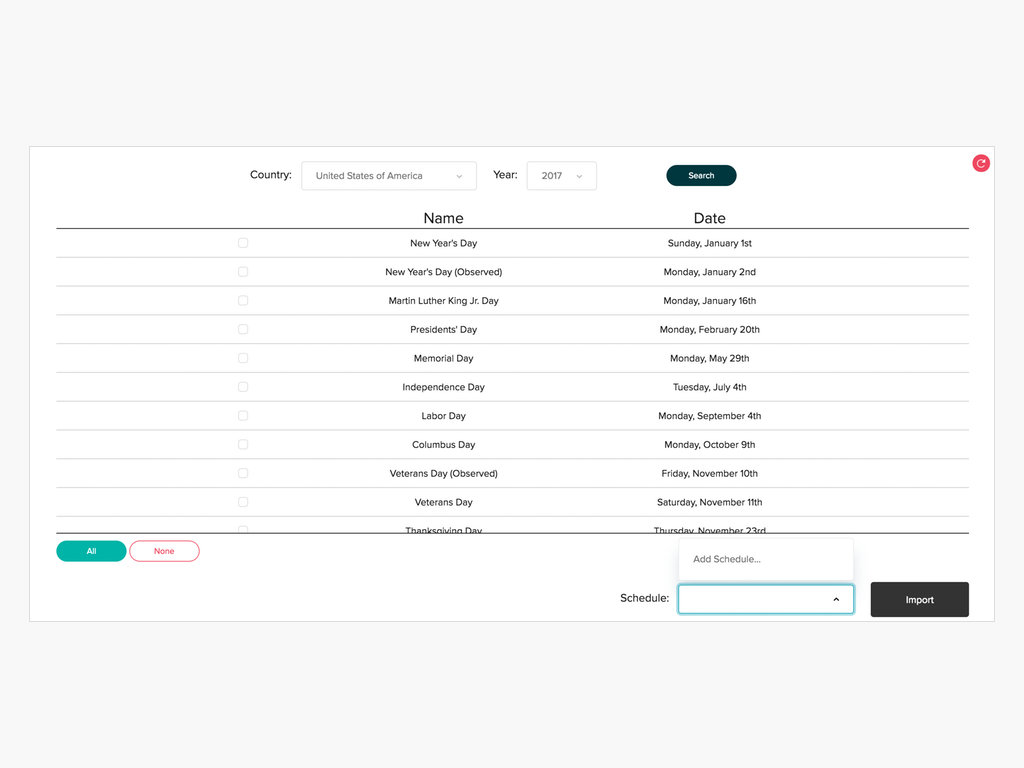Click the Import button
This screenshot has height=768, width=1024.
(919, 600)
